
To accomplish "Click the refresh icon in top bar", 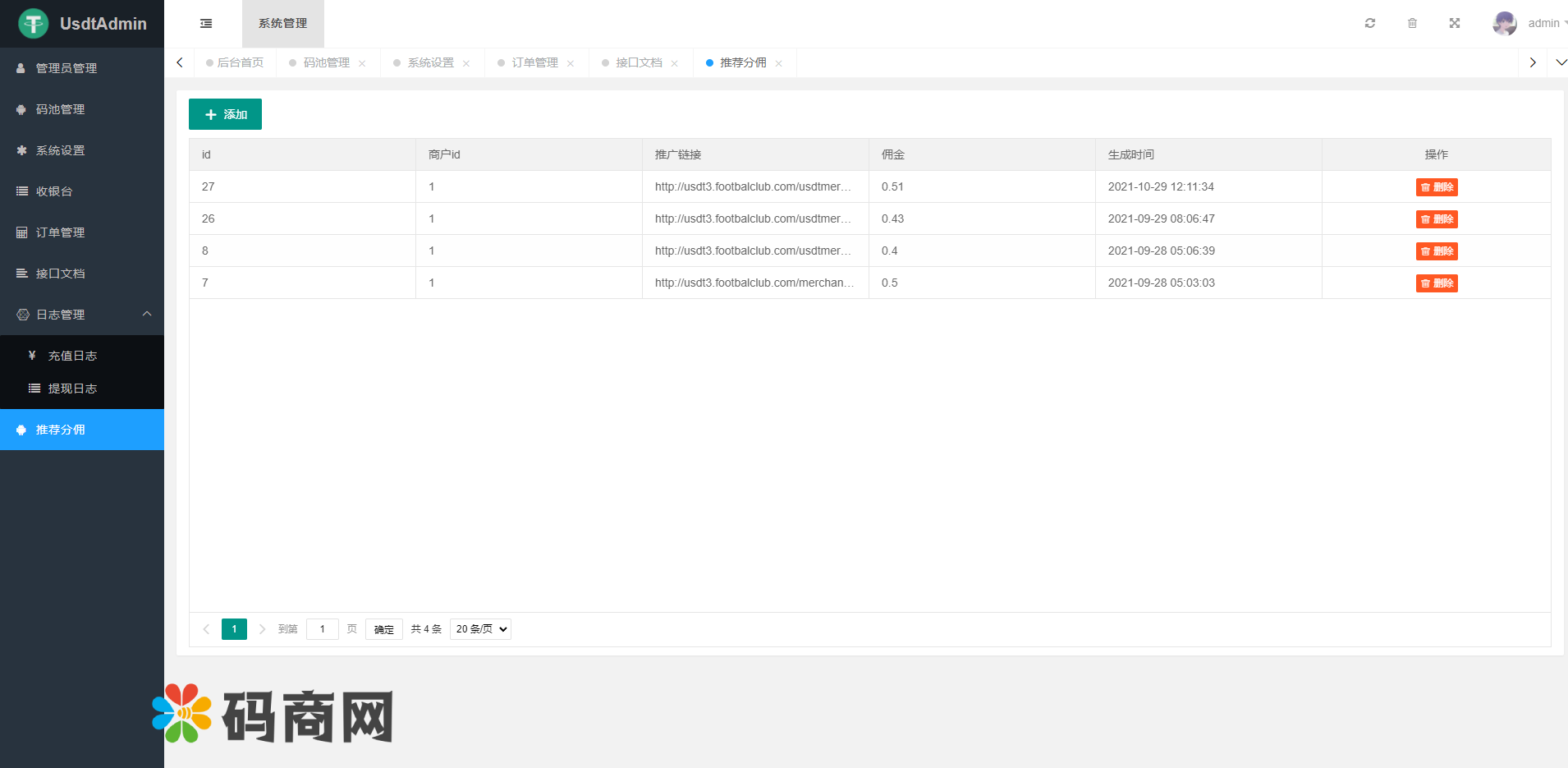I will pos(1370,23).
